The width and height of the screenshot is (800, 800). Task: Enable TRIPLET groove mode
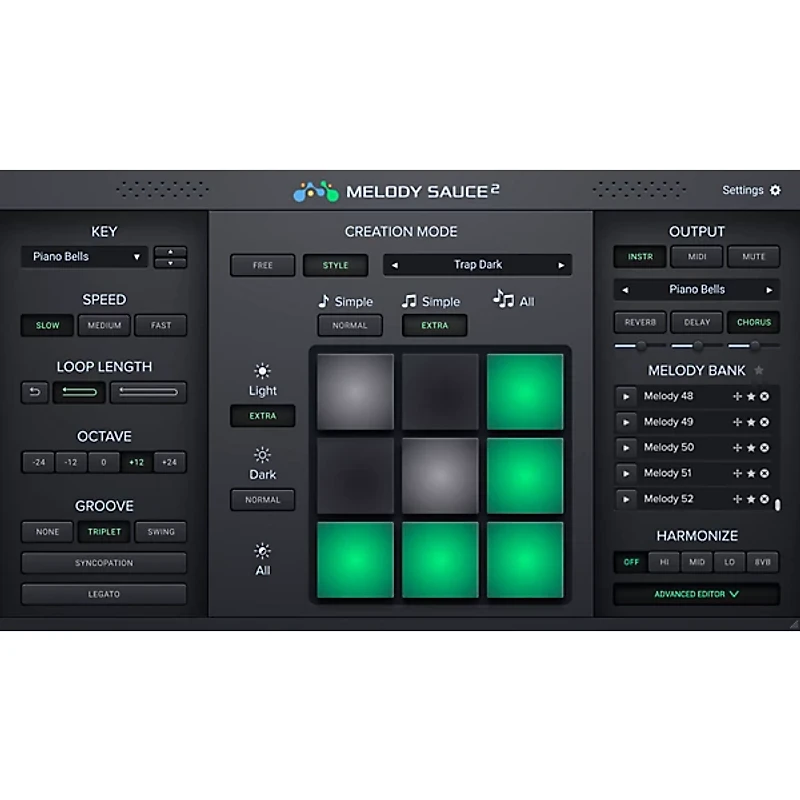point(104,531)
